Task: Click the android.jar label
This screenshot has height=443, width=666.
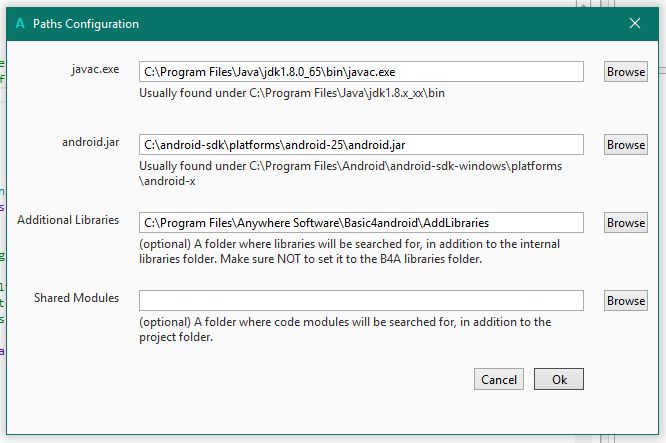Action: [90, 142]
